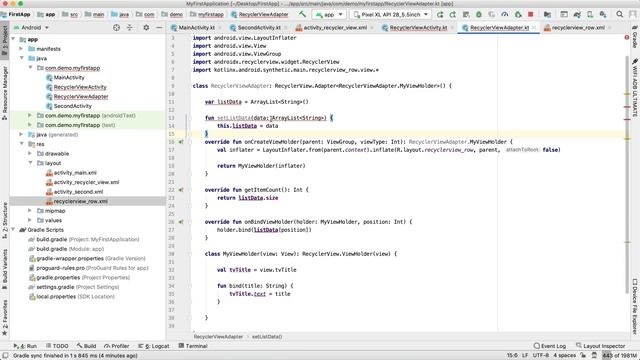Close the RecyclerViewAdapter.kt tab
Screen dimensions: 640x360
coord(534,27)
